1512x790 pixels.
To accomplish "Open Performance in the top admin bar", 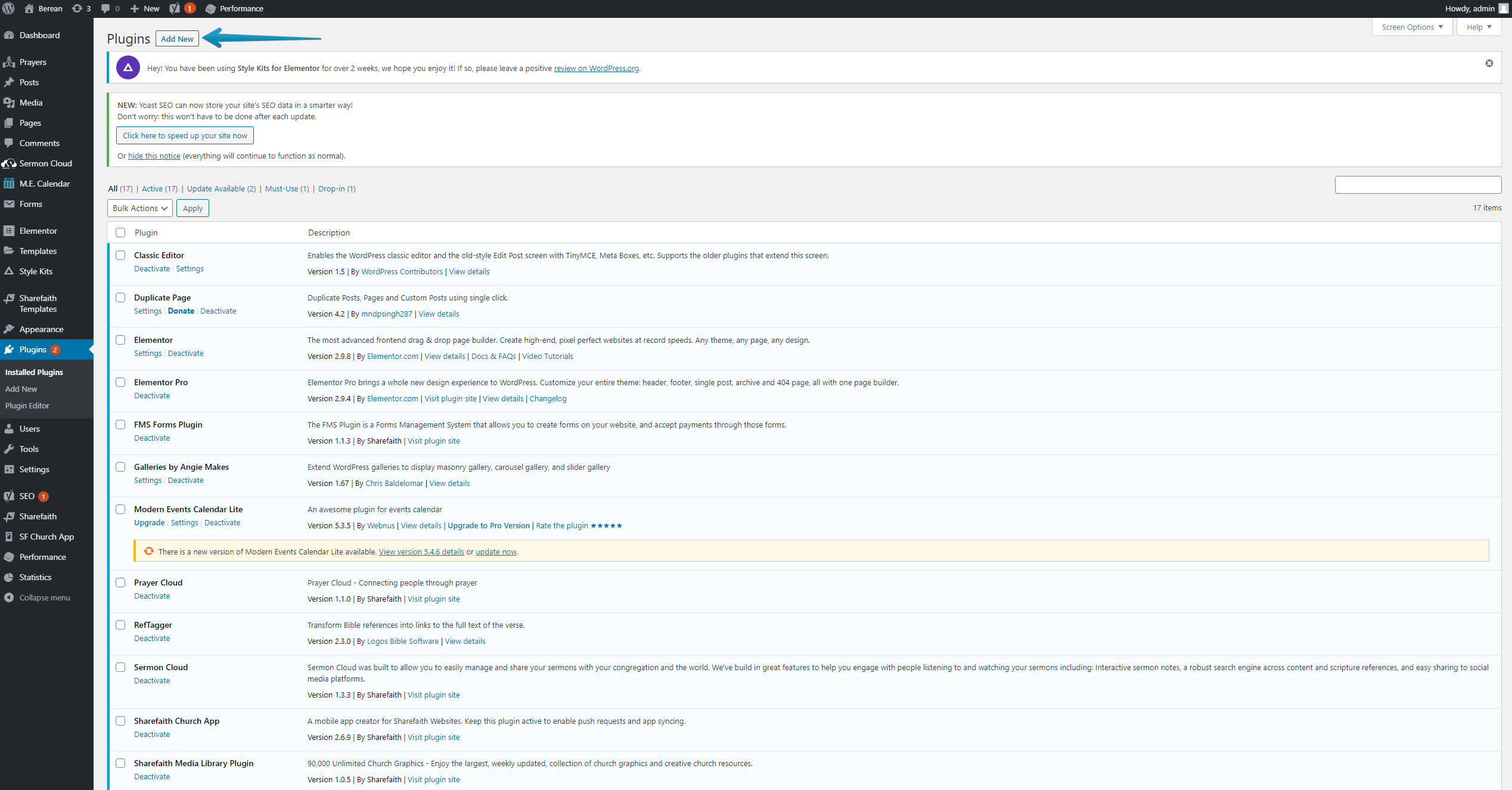I will click(x=234, y=8).
